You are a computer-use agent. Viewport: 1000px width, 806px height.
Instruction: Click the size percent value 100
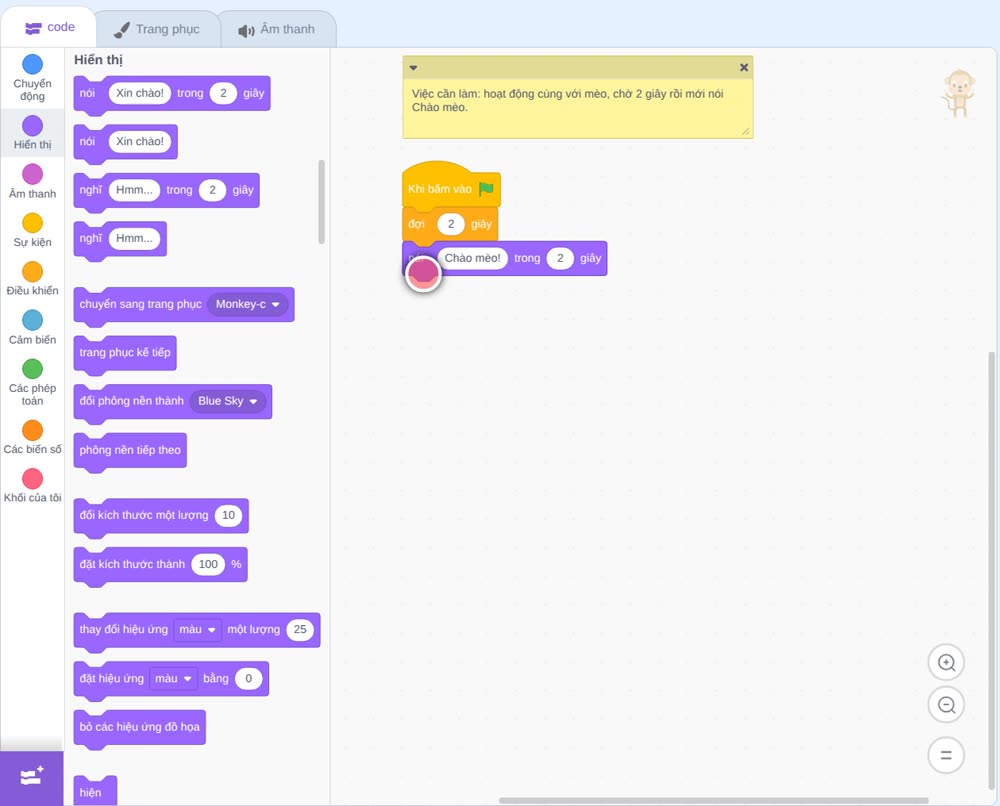[208, 564]
